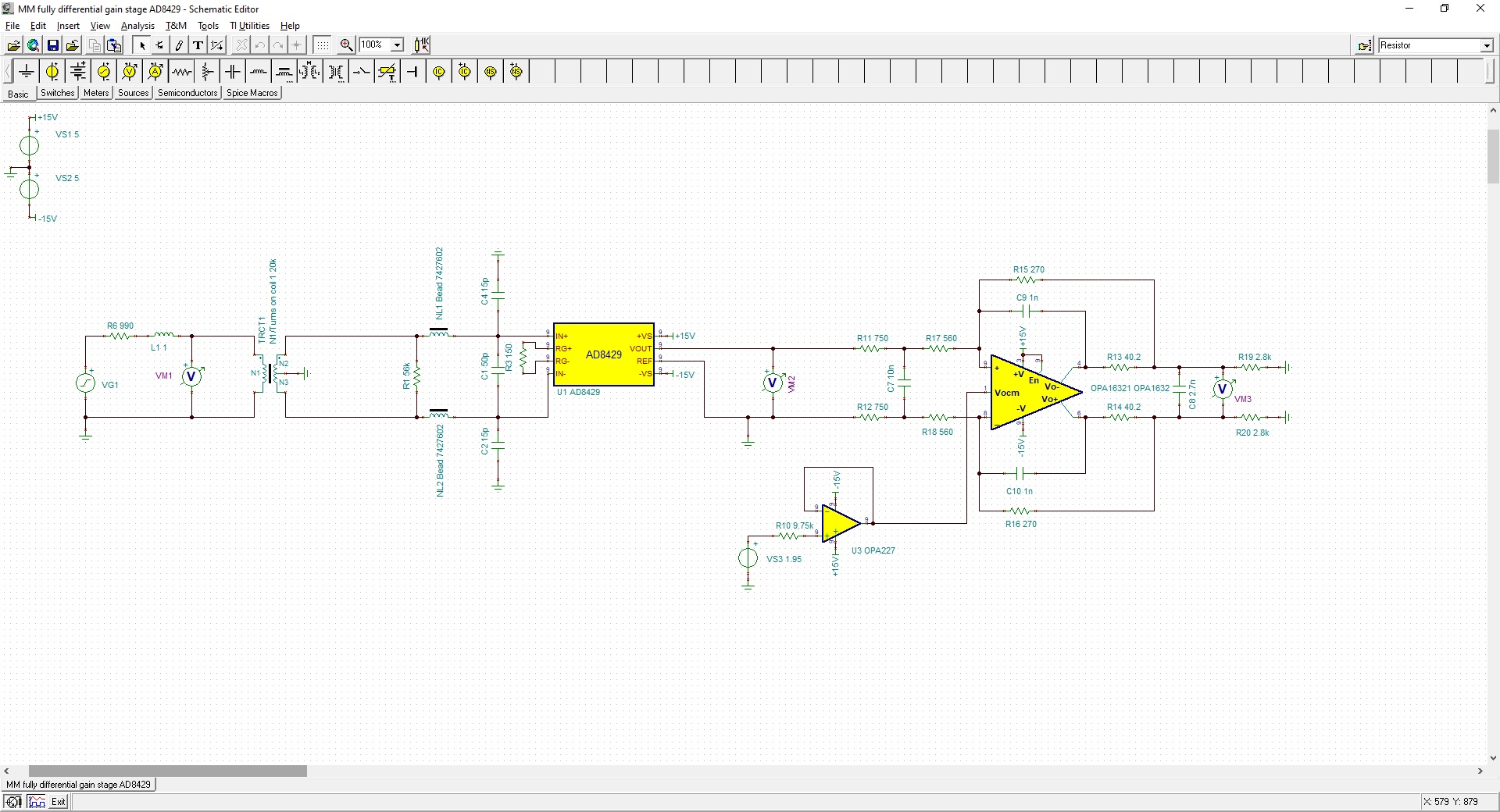Place a Voltage generator component
The height and width of the screenshot is (812, 1500).
(104, 72)
